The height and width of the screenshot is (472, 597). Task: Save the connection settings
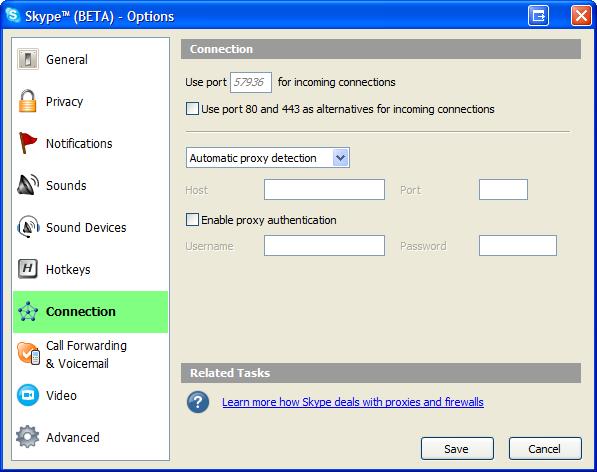(457, 449)
